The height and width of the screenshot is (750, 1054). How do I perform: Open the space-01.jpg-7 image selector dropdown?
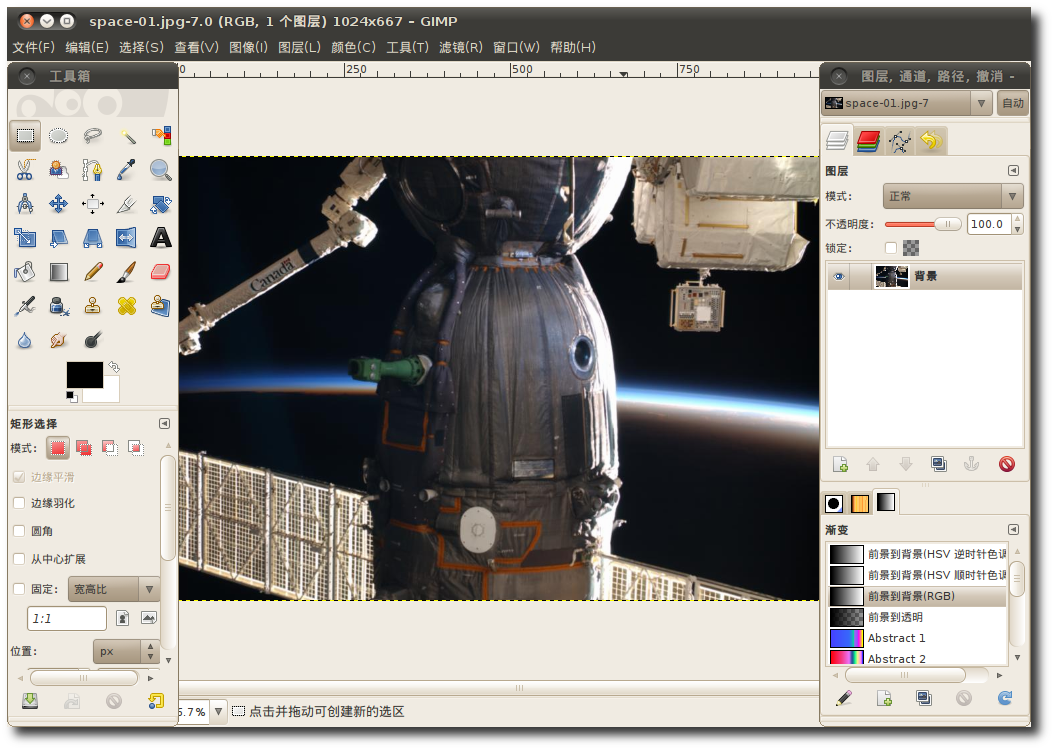click(907, 103)
